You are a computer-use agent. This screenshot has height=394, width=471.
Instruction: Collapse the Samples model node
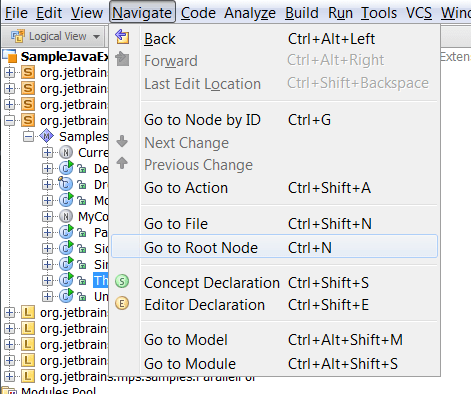tap(29, 136)
